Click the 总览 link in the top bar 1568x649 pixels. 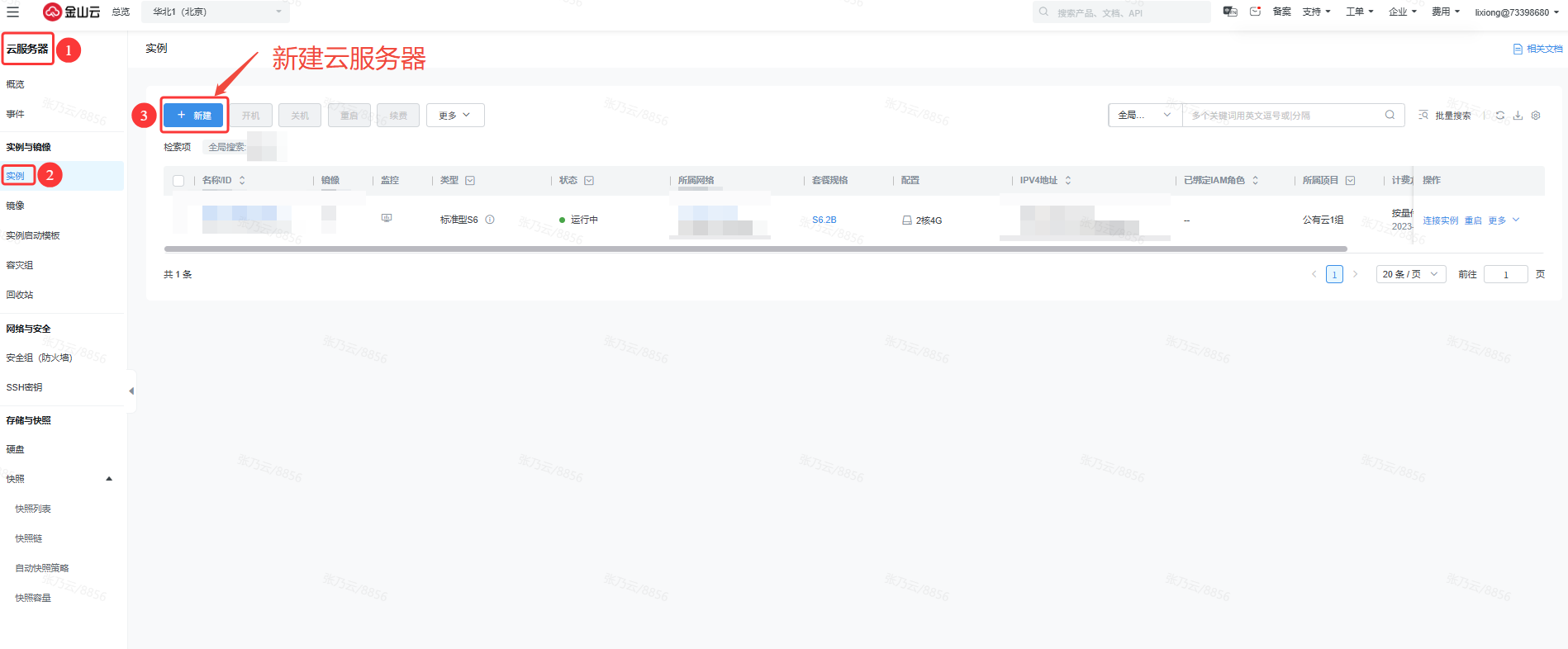(x=121, y=12)
